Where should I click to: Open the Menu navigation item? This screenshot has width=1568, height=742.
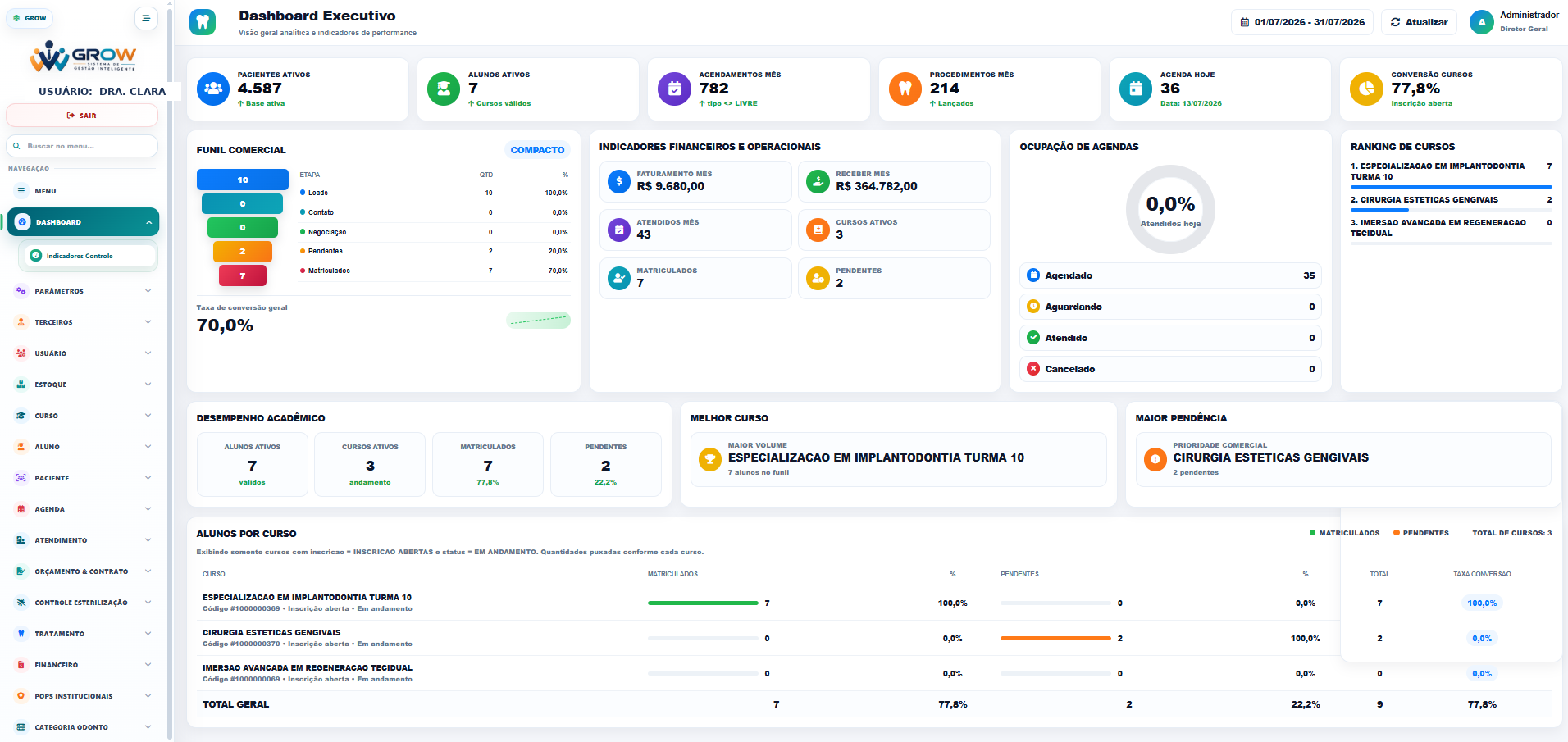tap(83, 191)
